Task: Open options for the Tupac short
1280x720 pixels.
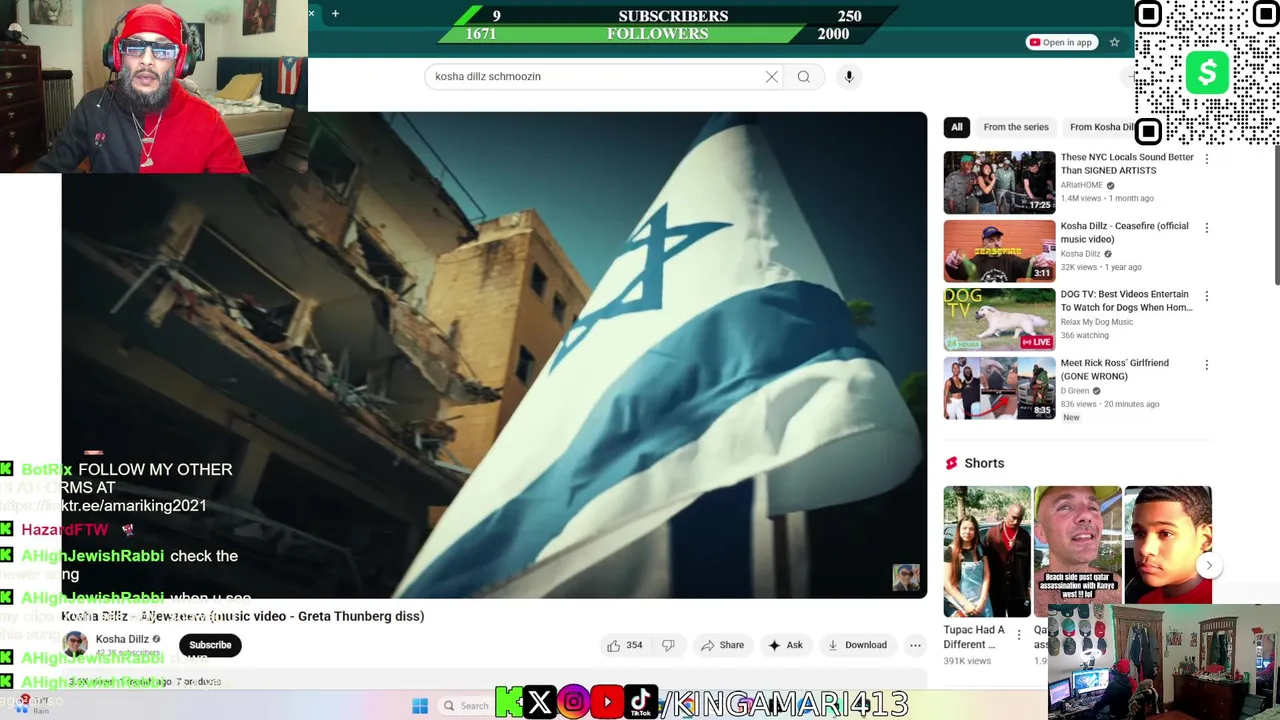Action: 1019,635
